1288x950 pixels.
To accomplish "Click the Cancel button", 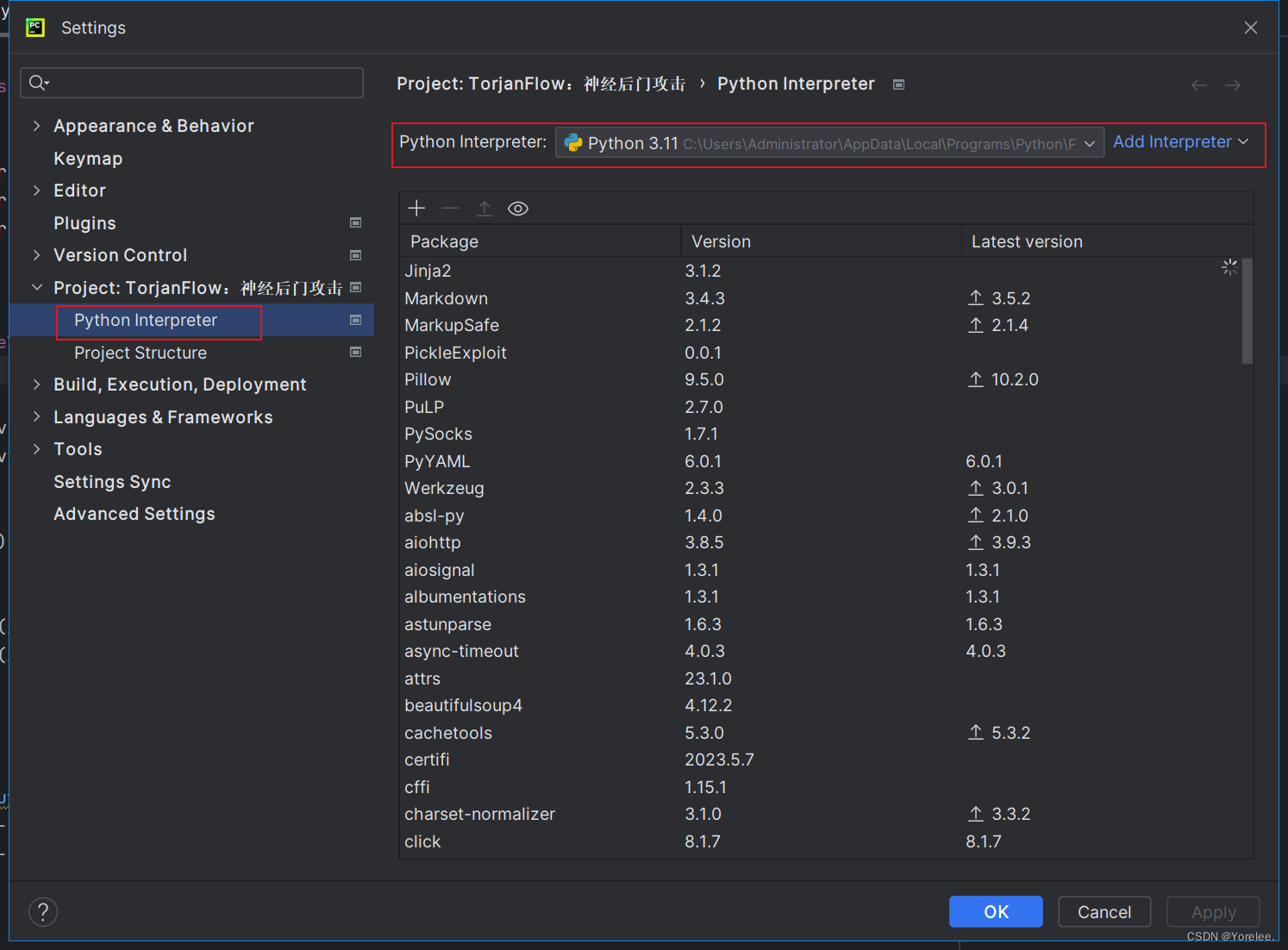I will (x=1104, y=911).
